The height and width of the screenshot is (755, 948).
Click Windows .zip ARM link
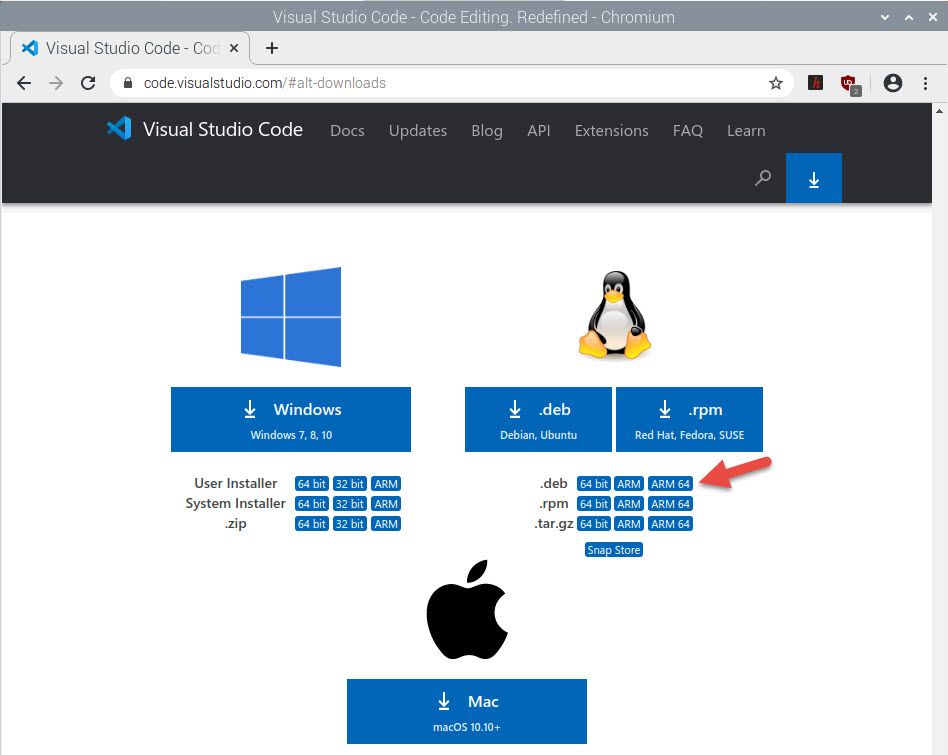(386, 523)
